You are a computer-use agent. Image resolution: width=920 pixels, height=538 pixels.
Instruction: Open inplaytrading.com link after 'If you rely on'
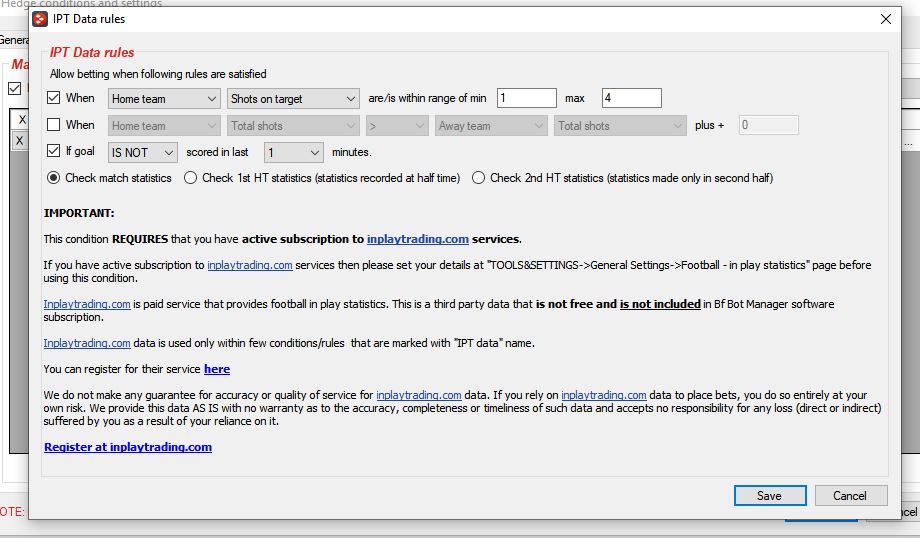(x=604, y=395)
